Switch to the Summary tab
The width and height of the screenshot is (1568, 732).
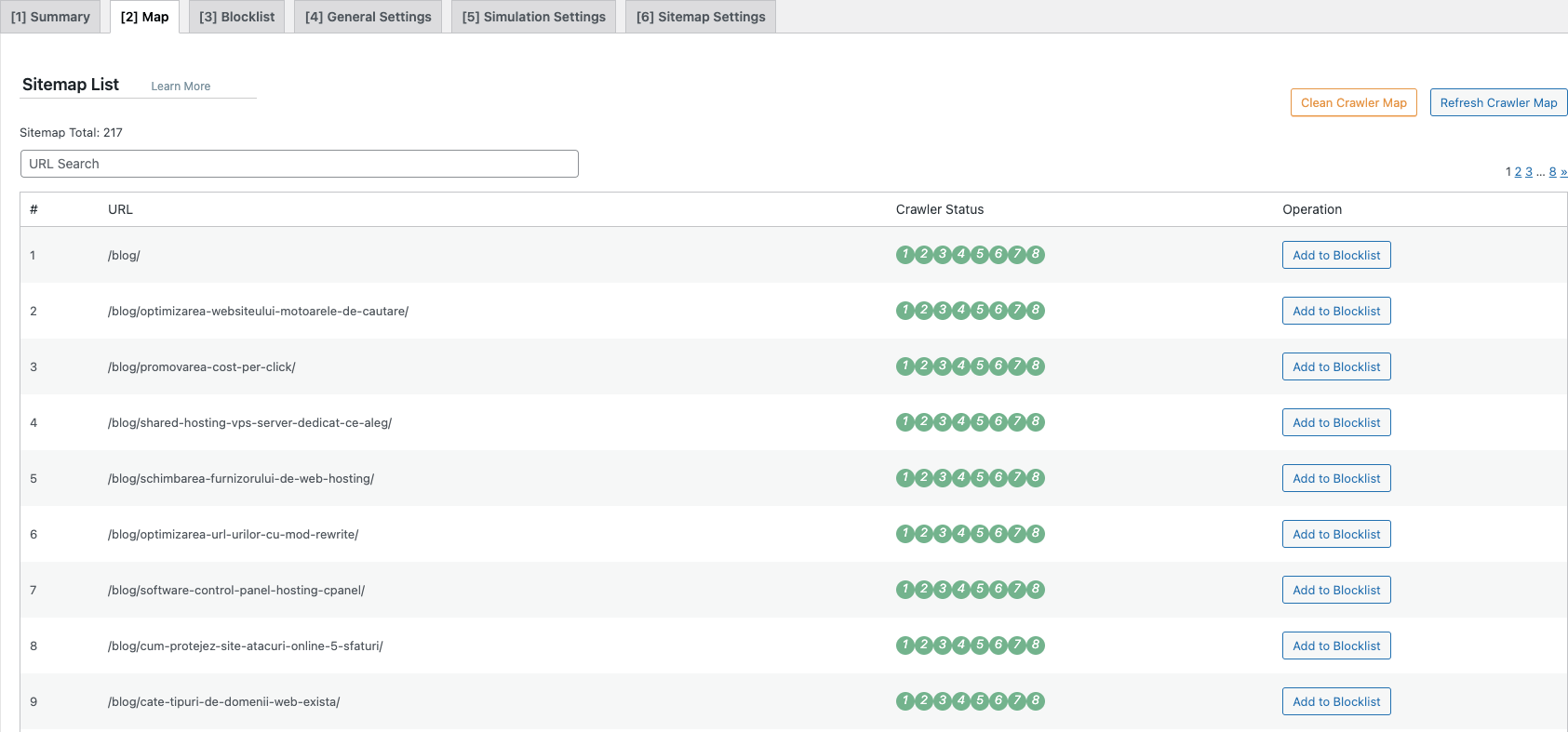[x=50, y=17]
